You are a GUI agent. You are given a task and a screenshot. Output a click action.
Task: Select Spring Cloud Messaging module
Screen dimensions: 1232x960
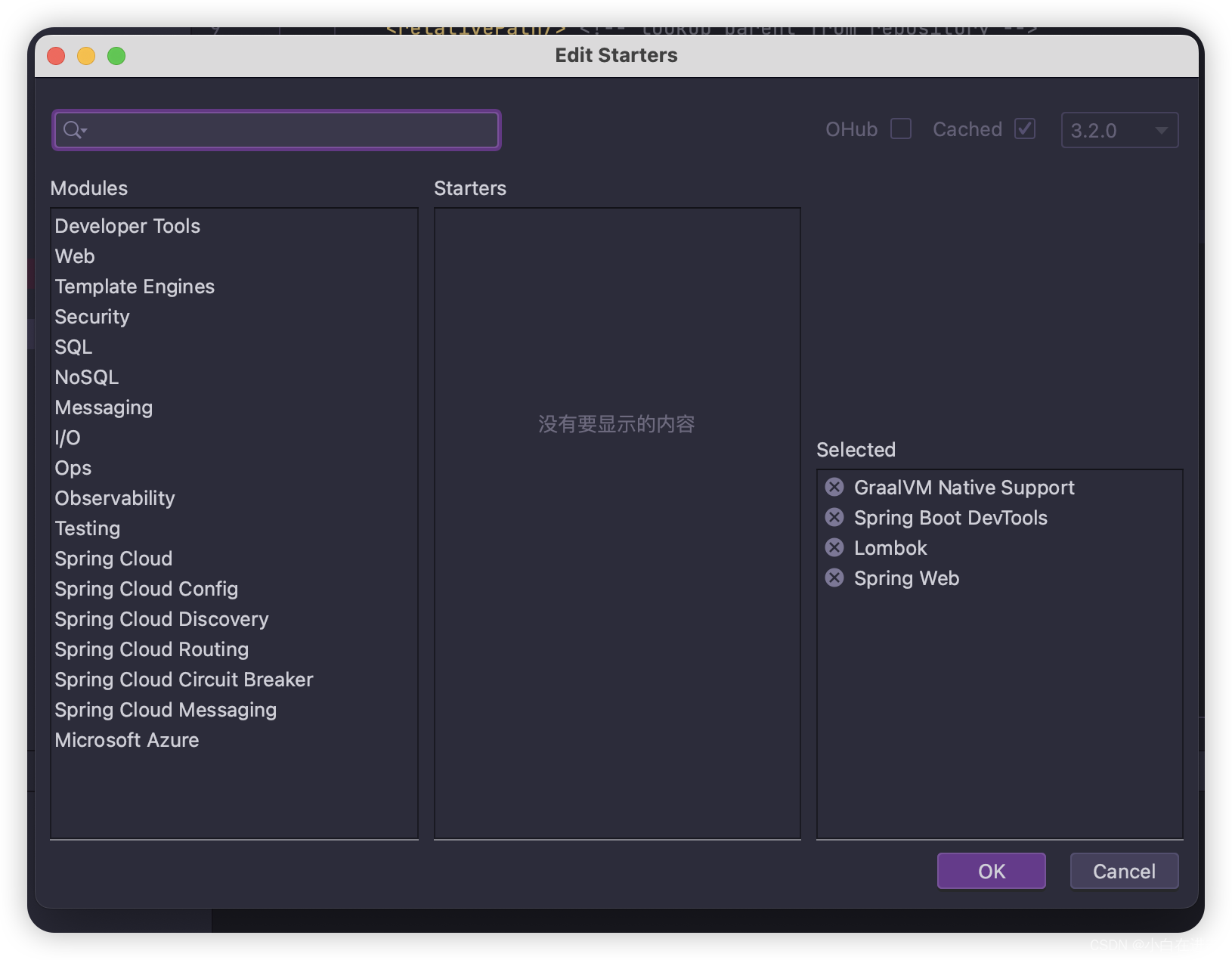(x=234, y=710)
